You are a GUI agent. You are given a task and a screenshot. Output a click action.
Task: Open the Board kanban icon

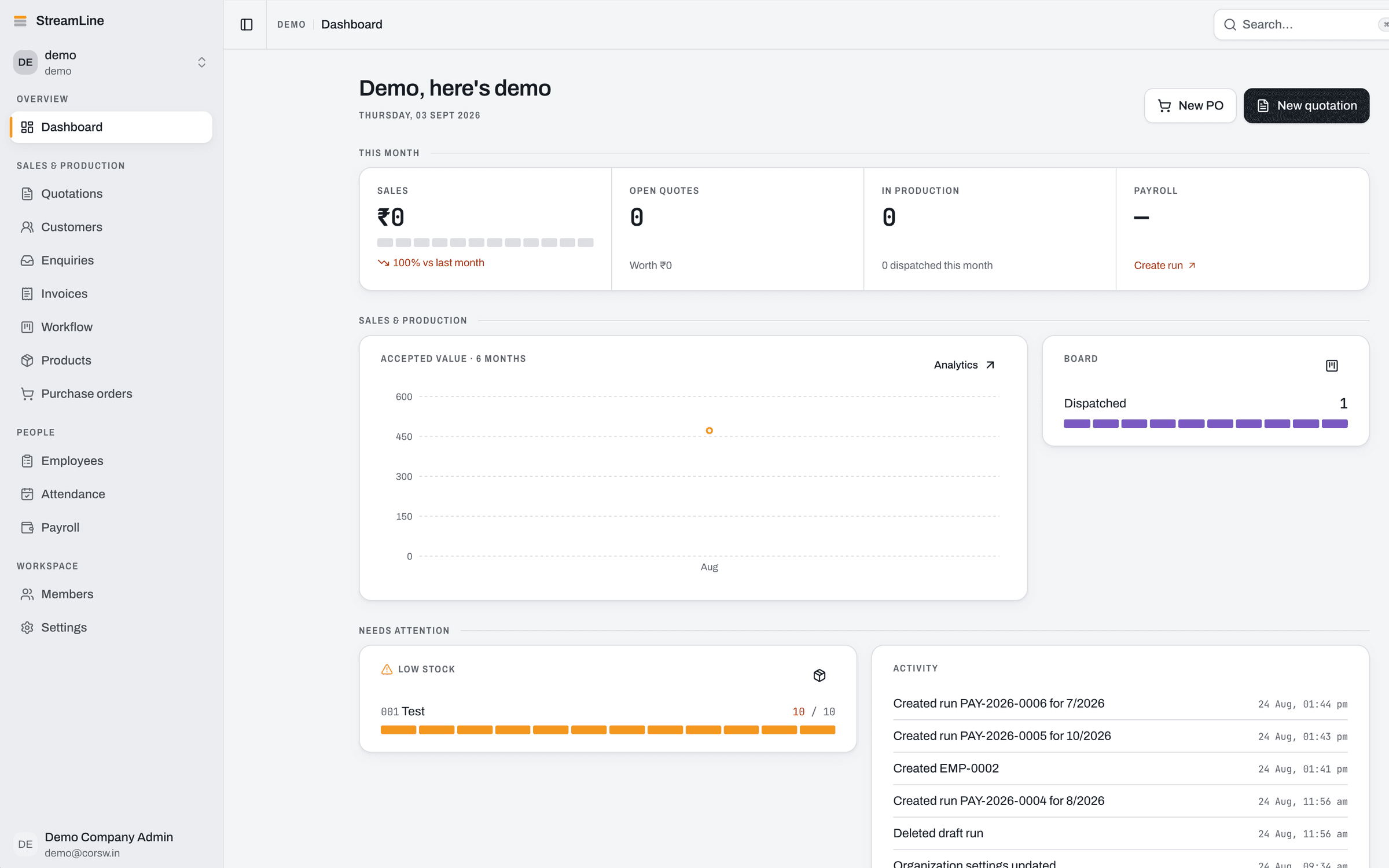coord(1332,366)
